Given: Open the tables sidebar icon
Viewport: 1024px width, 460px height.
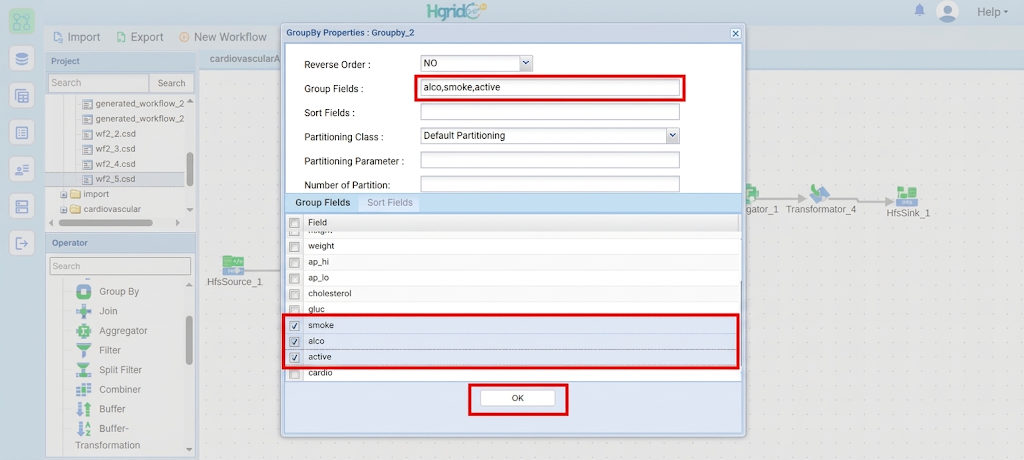Looking at the screenshot, I should tap(22, 96).
